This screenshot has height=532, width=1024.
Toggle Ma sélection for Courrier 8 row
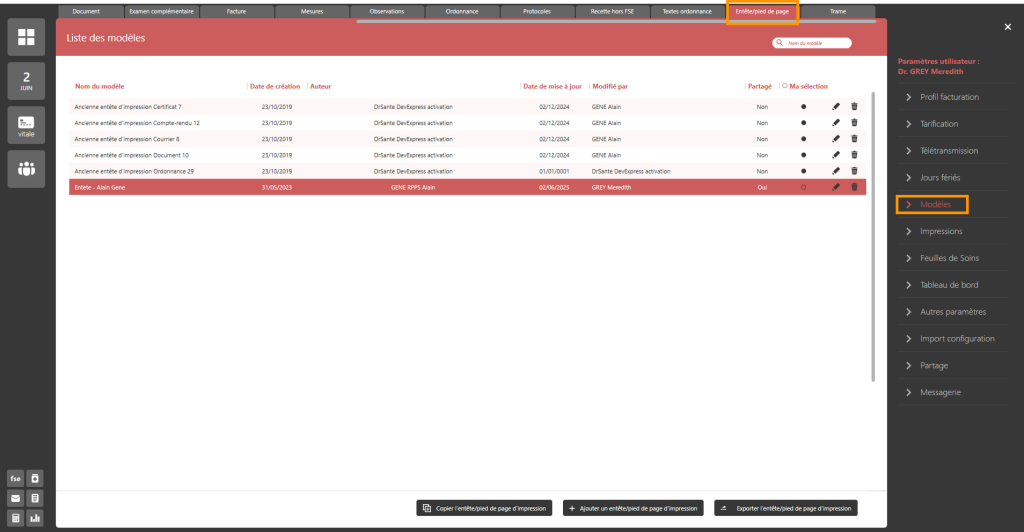click(803, 139)
